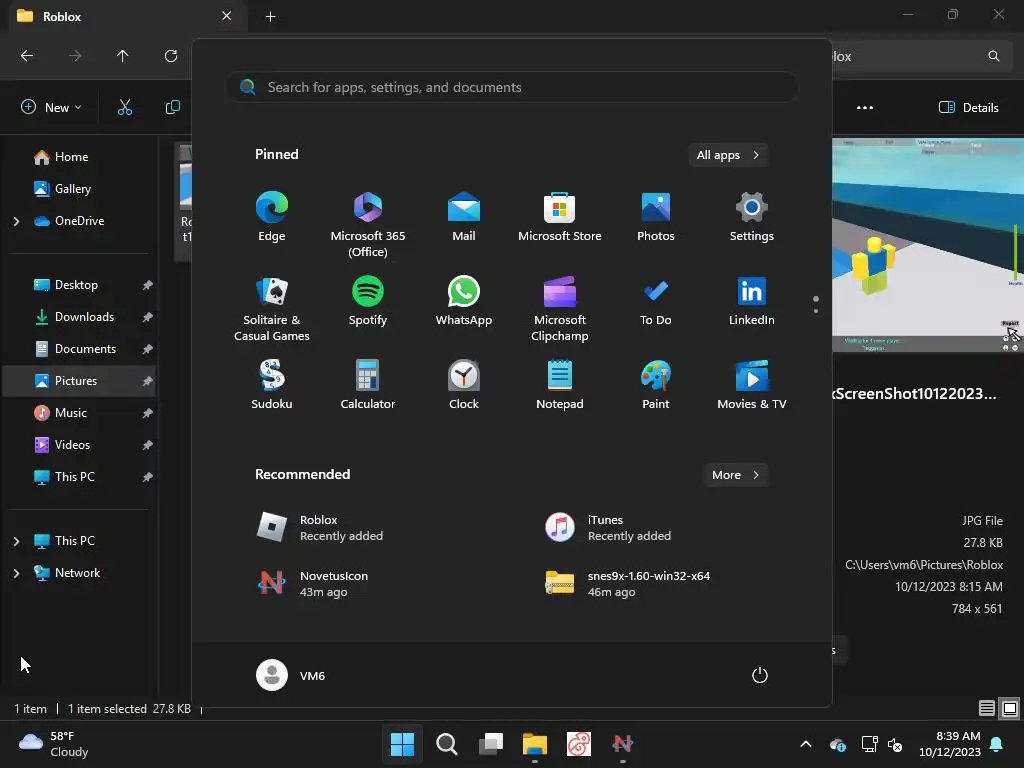Launch Notepad
Screen dimensions: 1024x768
point(560,385)
